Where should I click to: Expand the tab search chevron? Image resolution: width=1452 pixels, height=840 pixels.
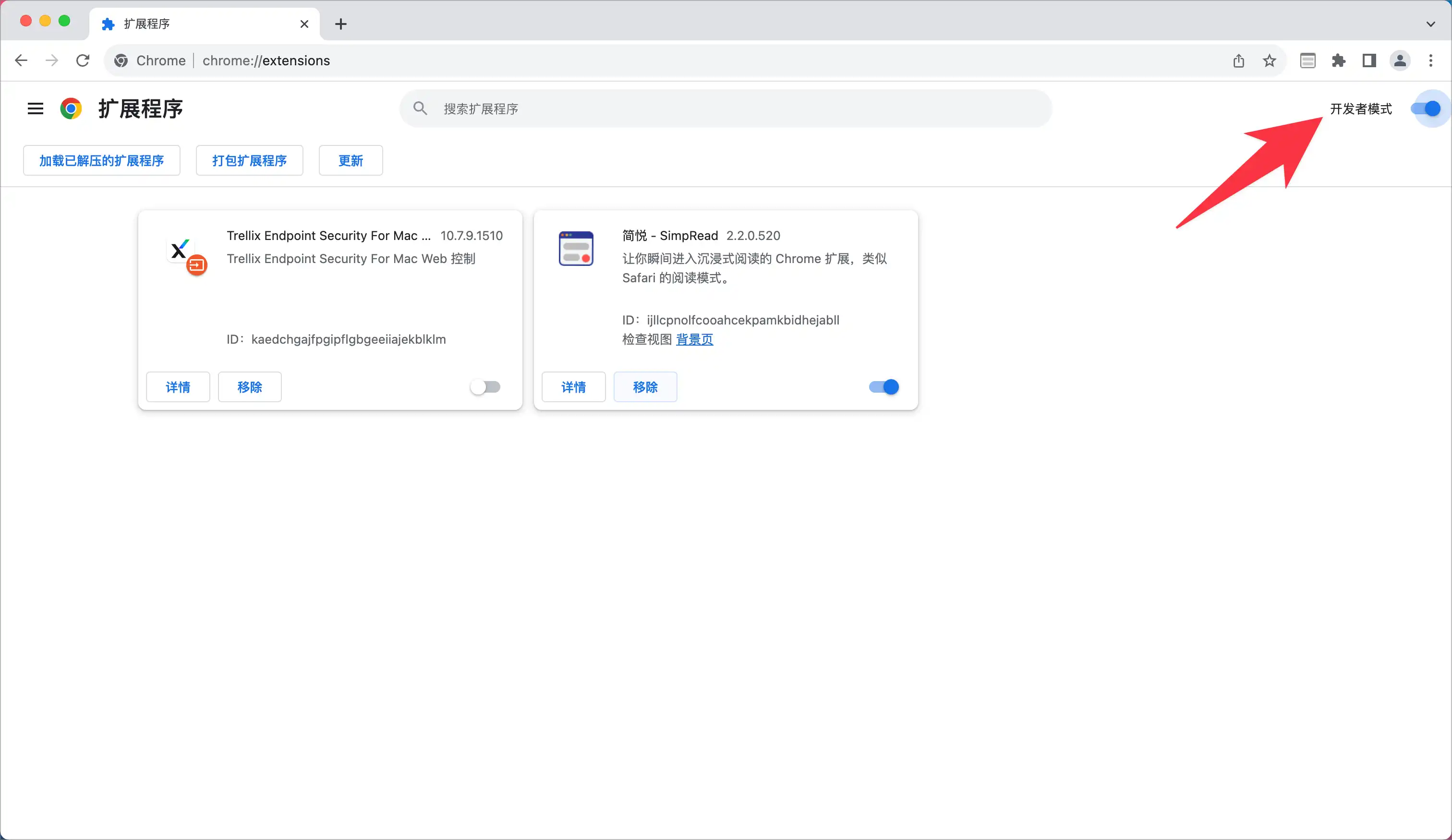point(1431,24)
